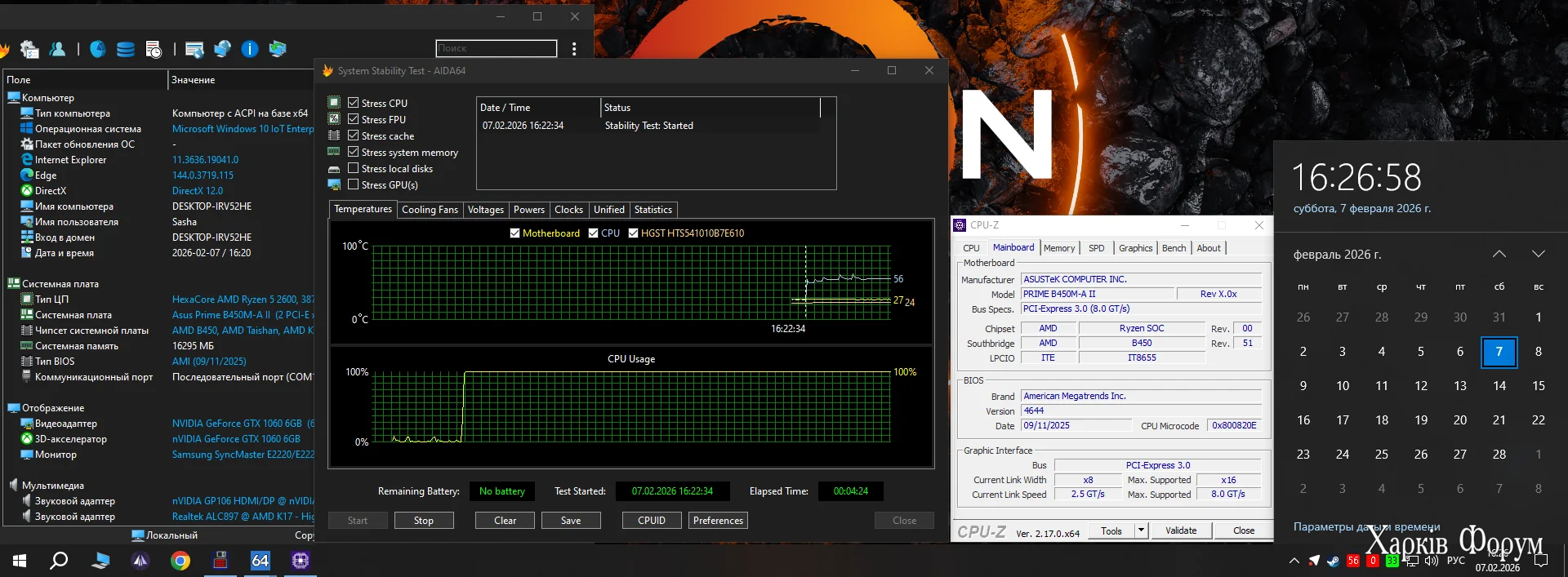Image resolution: width=1568 pixels, height=577 pixels.
Task: Open the CPU-Z Tools dropdown arrow
Action: [x=1141, y=530]
